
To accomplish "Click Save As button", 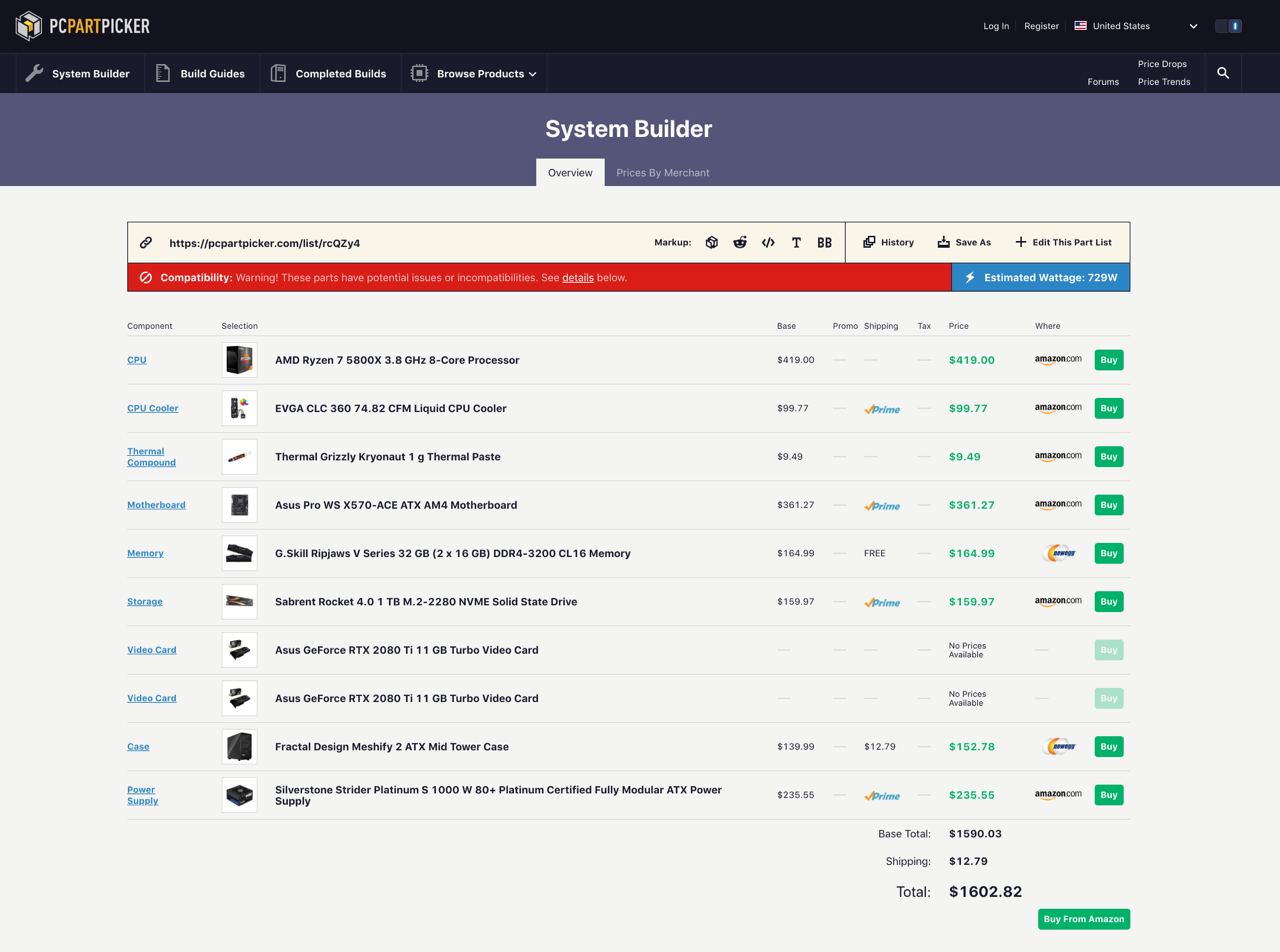I will [x=964, y=242].
